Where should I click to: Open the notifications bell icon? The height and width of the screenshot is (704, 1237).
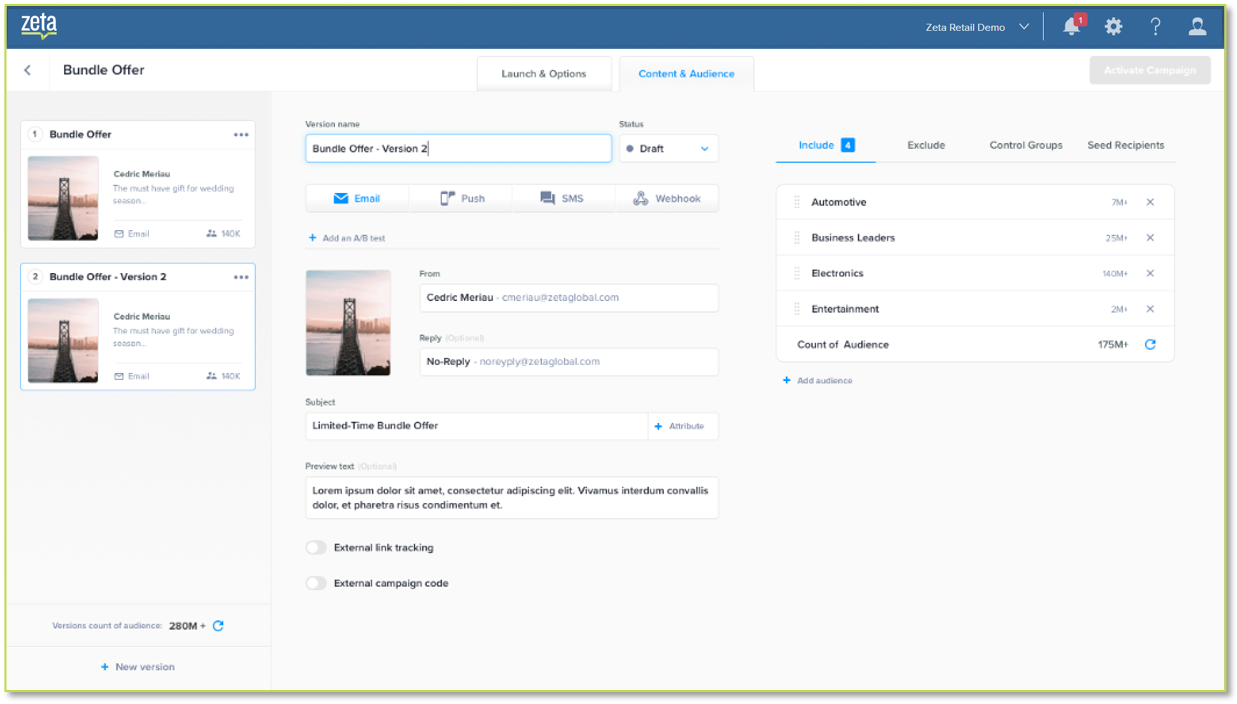(x=1070, y=26)
